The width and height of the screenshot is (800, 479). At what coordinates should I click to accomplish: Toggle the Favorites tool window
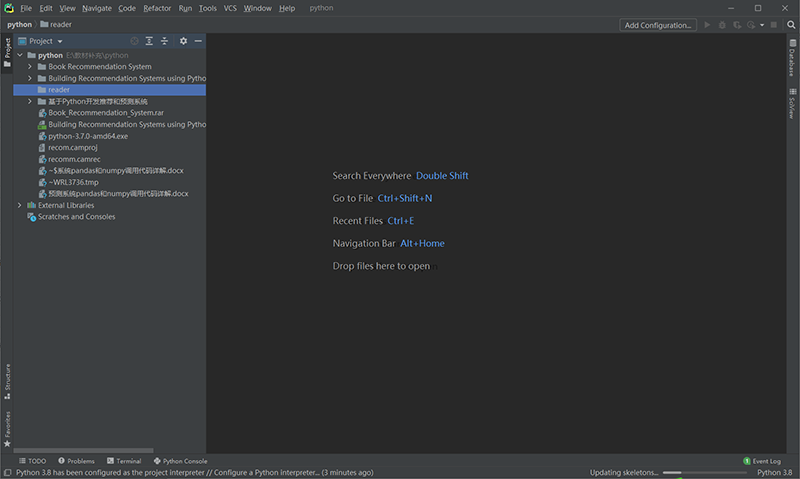[x=7, y=427]
